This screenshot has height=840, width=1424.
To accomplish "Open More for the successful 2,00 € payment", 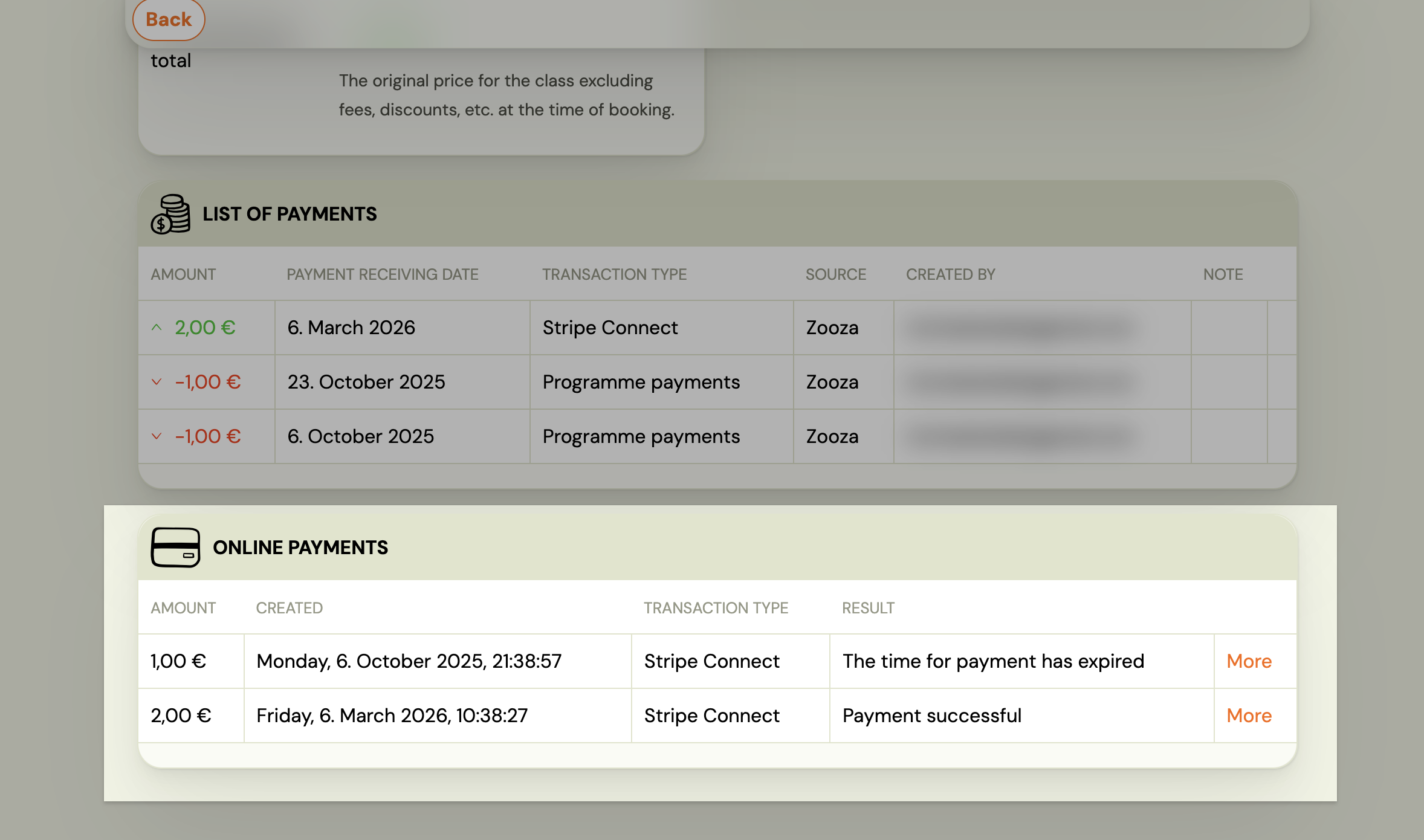I will coord(1249,716).
